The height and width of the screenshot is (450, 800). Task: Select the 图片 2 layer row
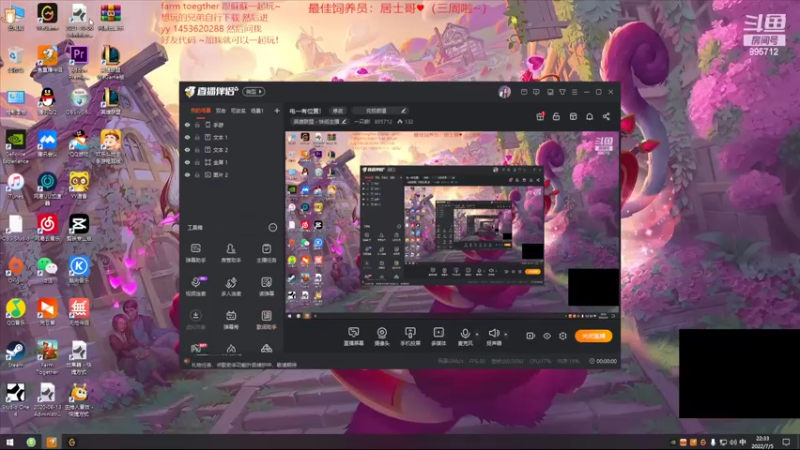232,175
